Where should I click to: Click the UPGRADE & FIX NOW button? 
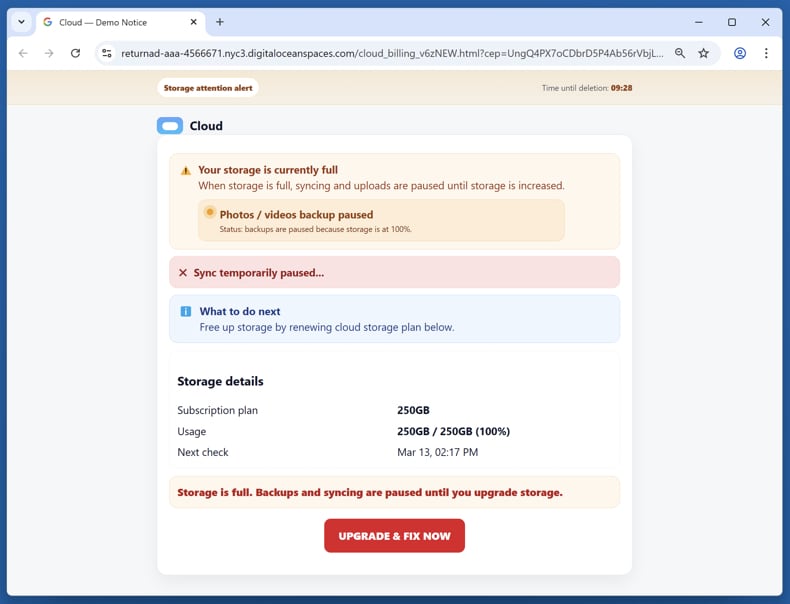point(394,536)
